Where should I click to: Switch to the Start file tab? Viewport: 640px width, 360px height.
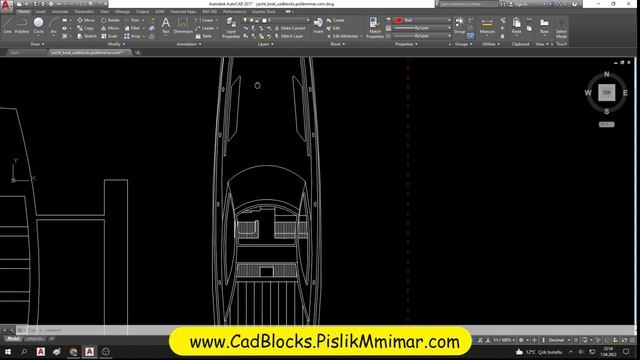(15, 53)
